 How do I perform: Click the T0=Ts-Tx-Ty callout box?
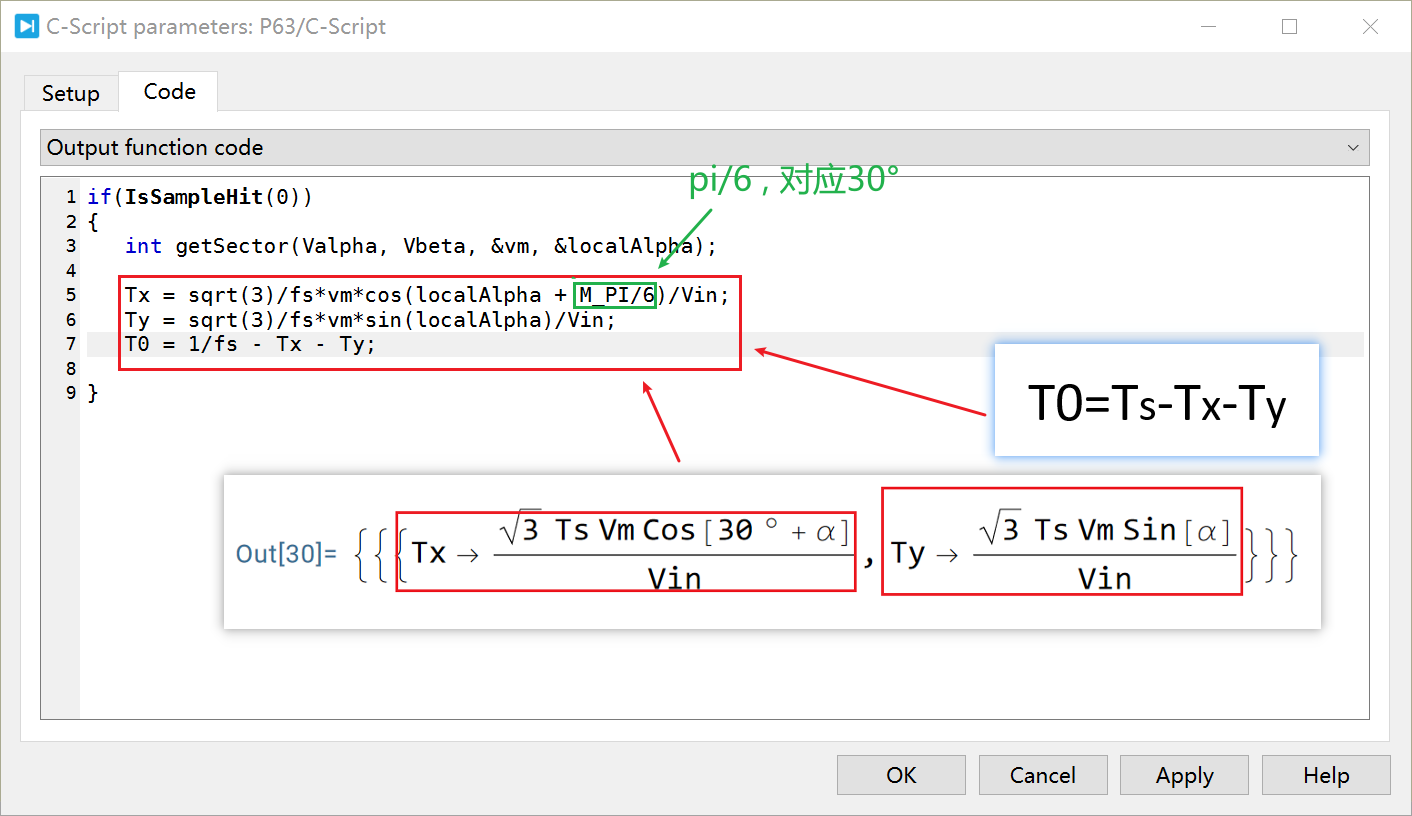[1155, 399]
